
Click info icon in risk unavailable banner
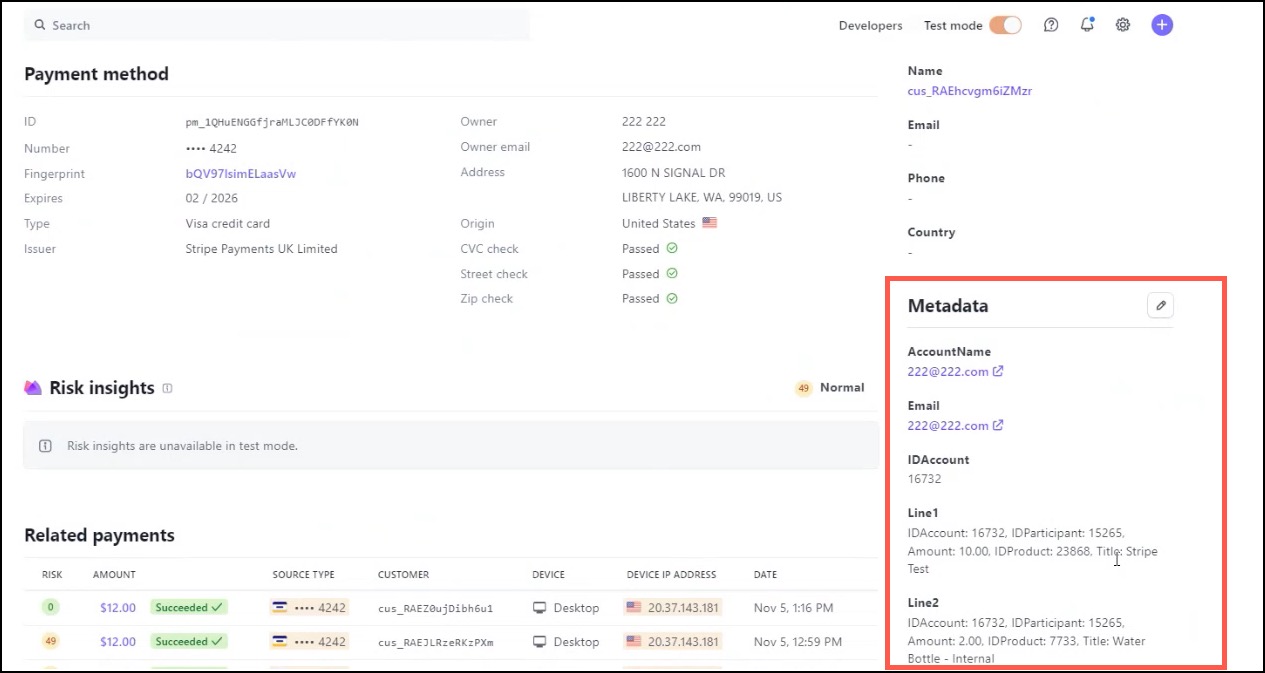pos(45,446)
